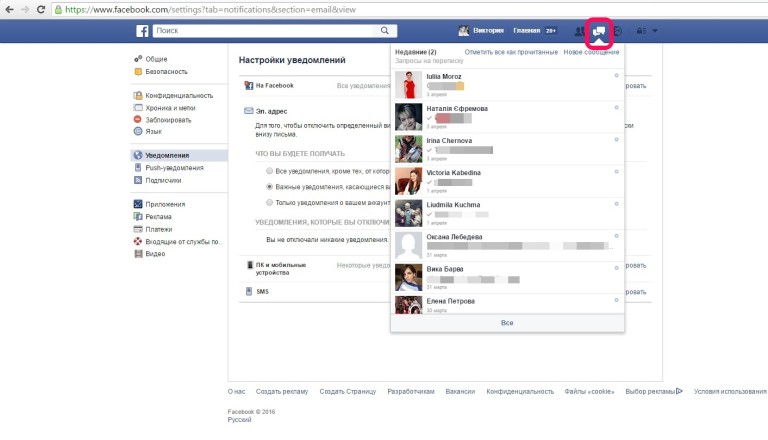The image size is (768, 440).
Task: Open the notifications globe icon
Action: (x=618, y=31)
